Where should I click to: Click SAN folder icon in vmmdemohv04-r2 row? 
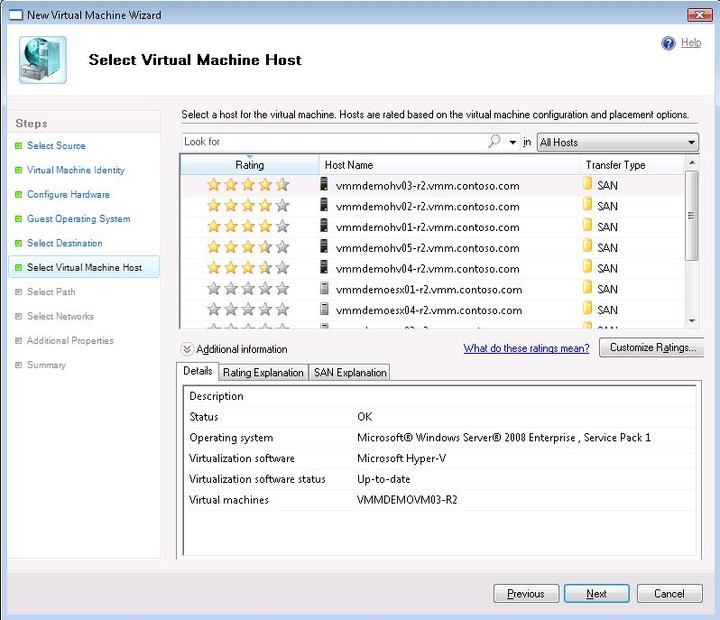point(588,268)
